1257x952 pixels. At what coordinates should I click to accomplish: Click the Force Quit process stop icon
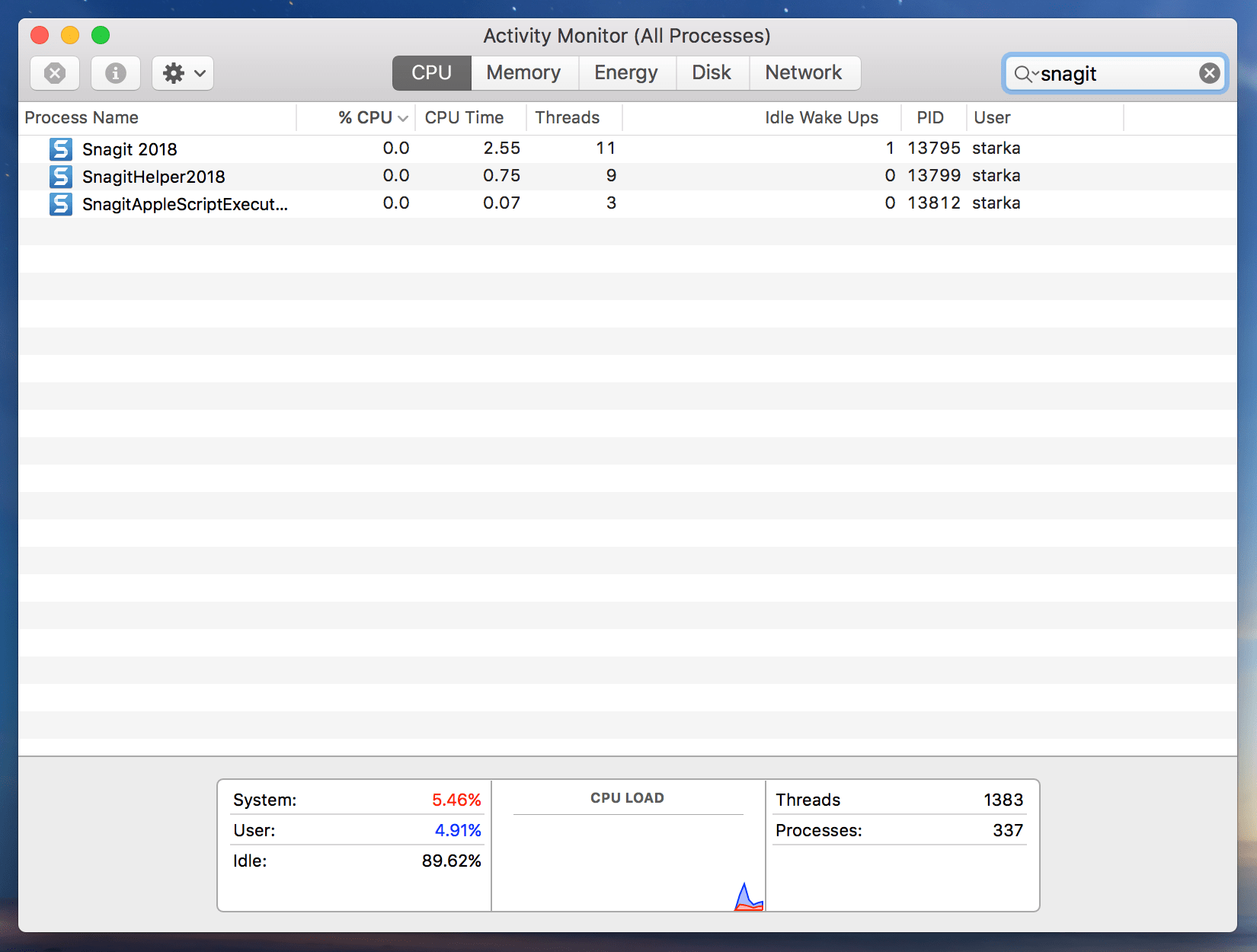point(54,73)
